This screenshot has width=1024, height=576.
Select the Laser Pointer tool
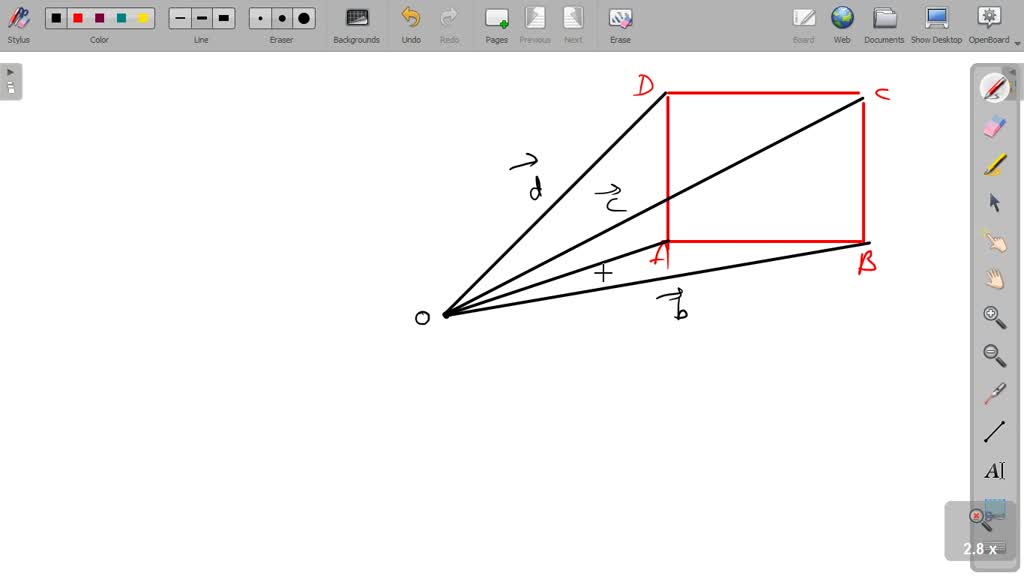(995, 393)
